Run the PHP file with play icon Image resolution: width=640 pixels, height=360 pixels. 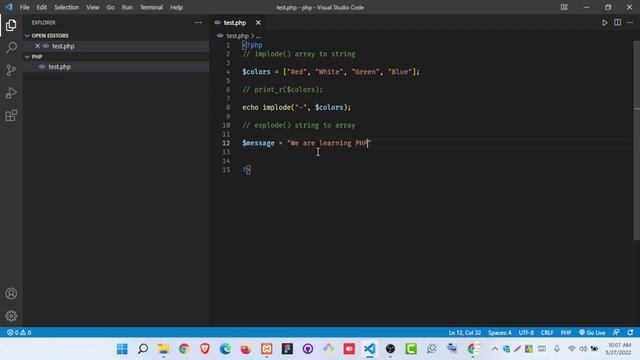(x=604, y=23)
